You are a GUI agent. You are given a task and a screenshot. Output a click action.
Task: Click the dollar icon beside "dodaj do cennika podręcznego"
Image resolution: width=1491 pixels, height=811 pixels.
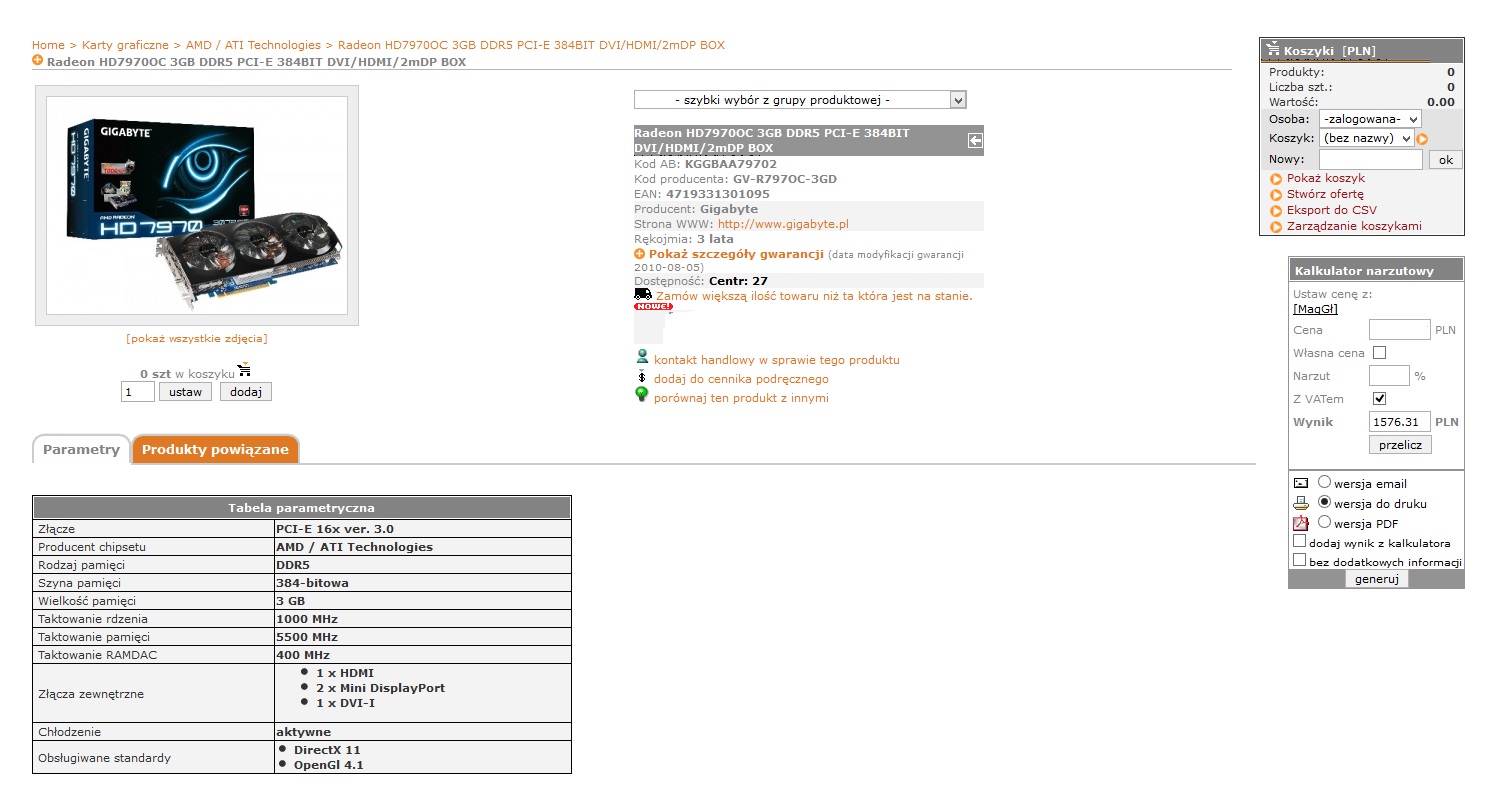pos(642,377)
